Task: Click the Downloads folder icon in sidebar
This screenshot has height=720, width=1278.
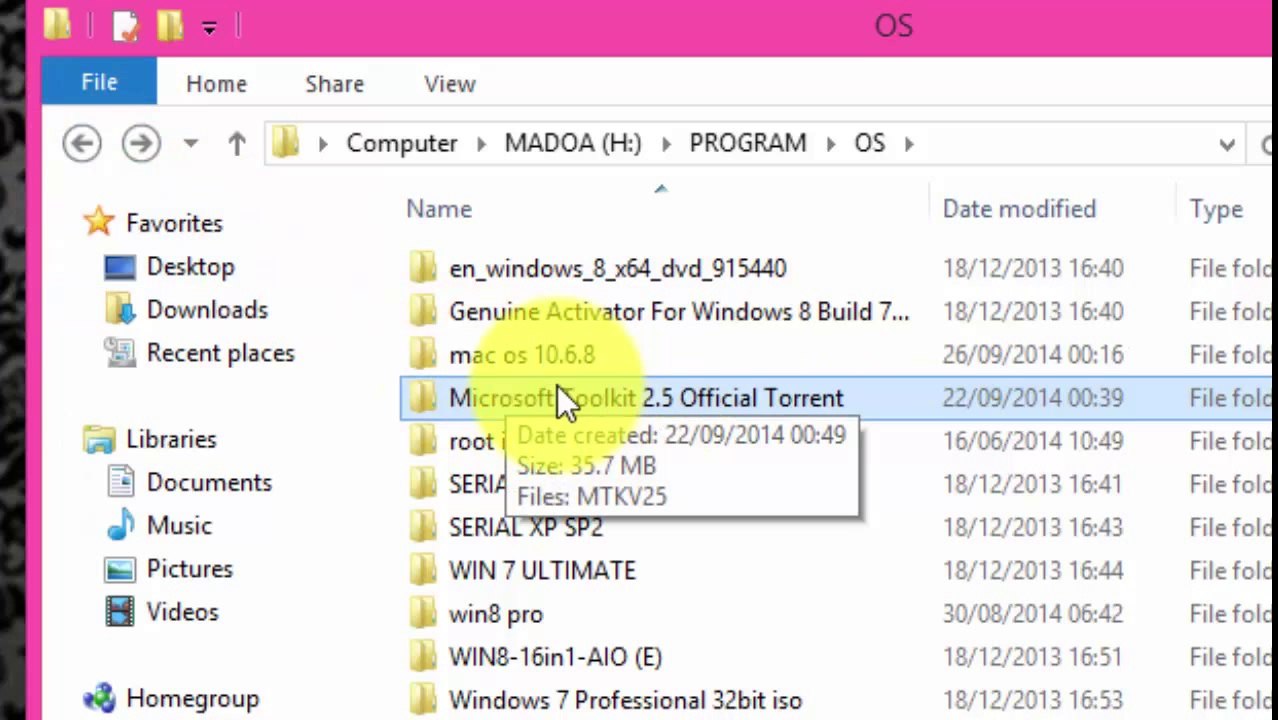Action: click(120, 310)
